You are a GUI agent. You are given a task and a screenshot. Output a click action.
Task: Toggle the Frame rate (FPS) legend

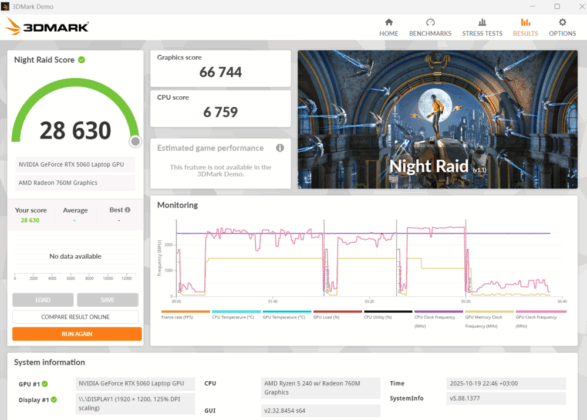[x=185, y=315]
